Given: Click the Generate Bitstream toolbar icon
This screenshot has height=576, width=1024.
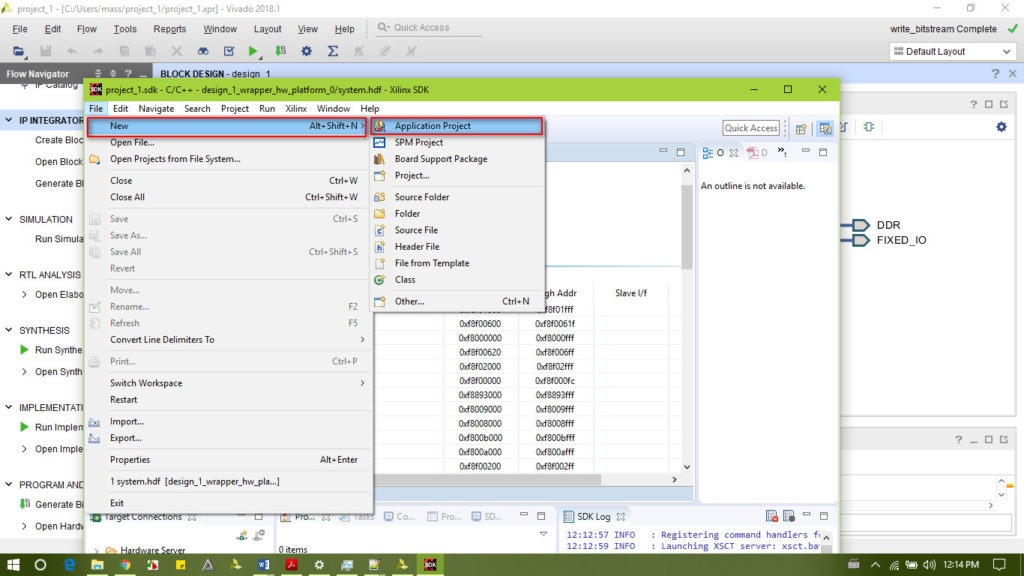Looking at the screenshot, I should pos(281,51).
